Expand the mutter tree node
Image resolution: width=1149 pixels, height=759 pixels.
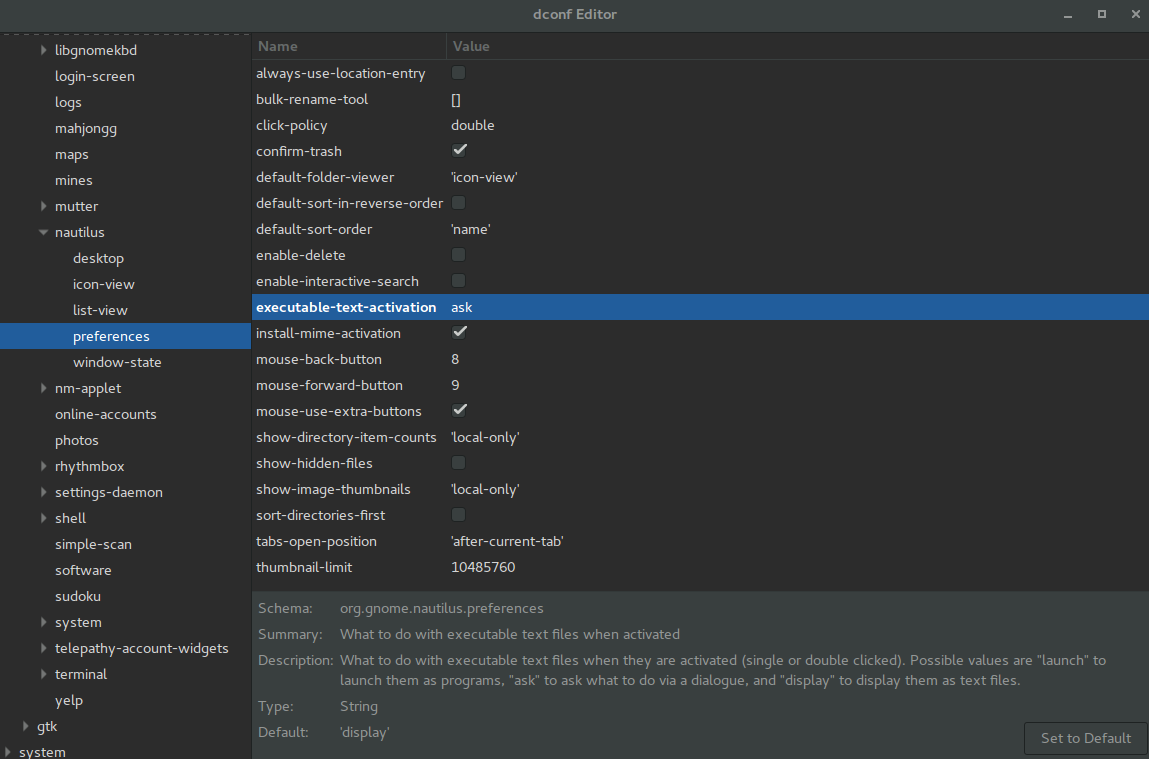[43, 206]
